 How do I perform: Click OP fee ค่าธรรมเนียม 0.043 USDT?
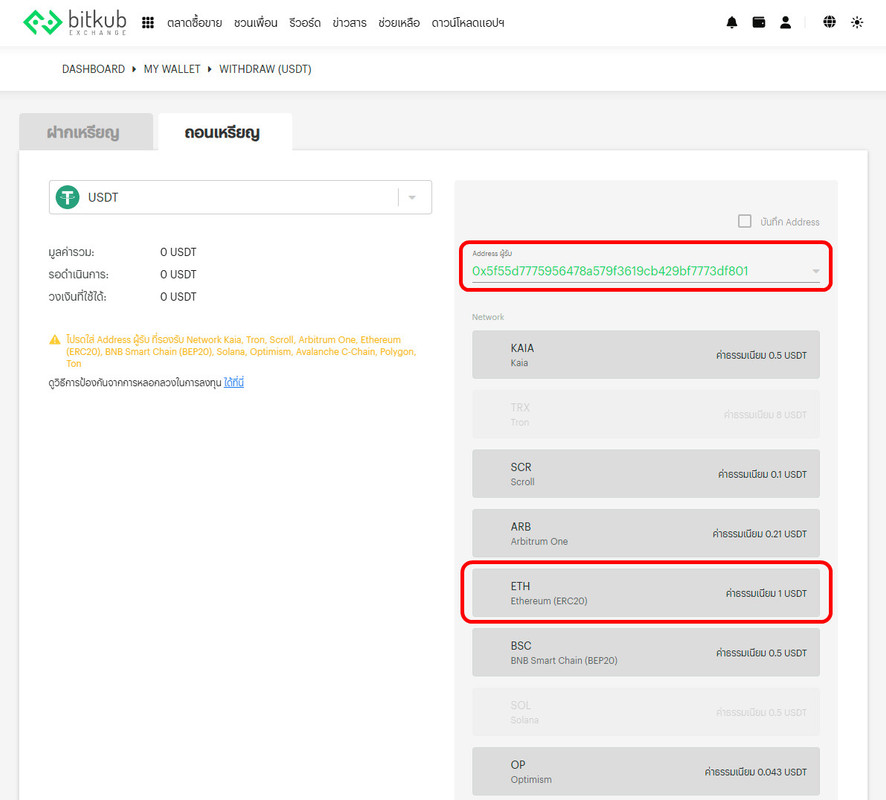[755, 772]
